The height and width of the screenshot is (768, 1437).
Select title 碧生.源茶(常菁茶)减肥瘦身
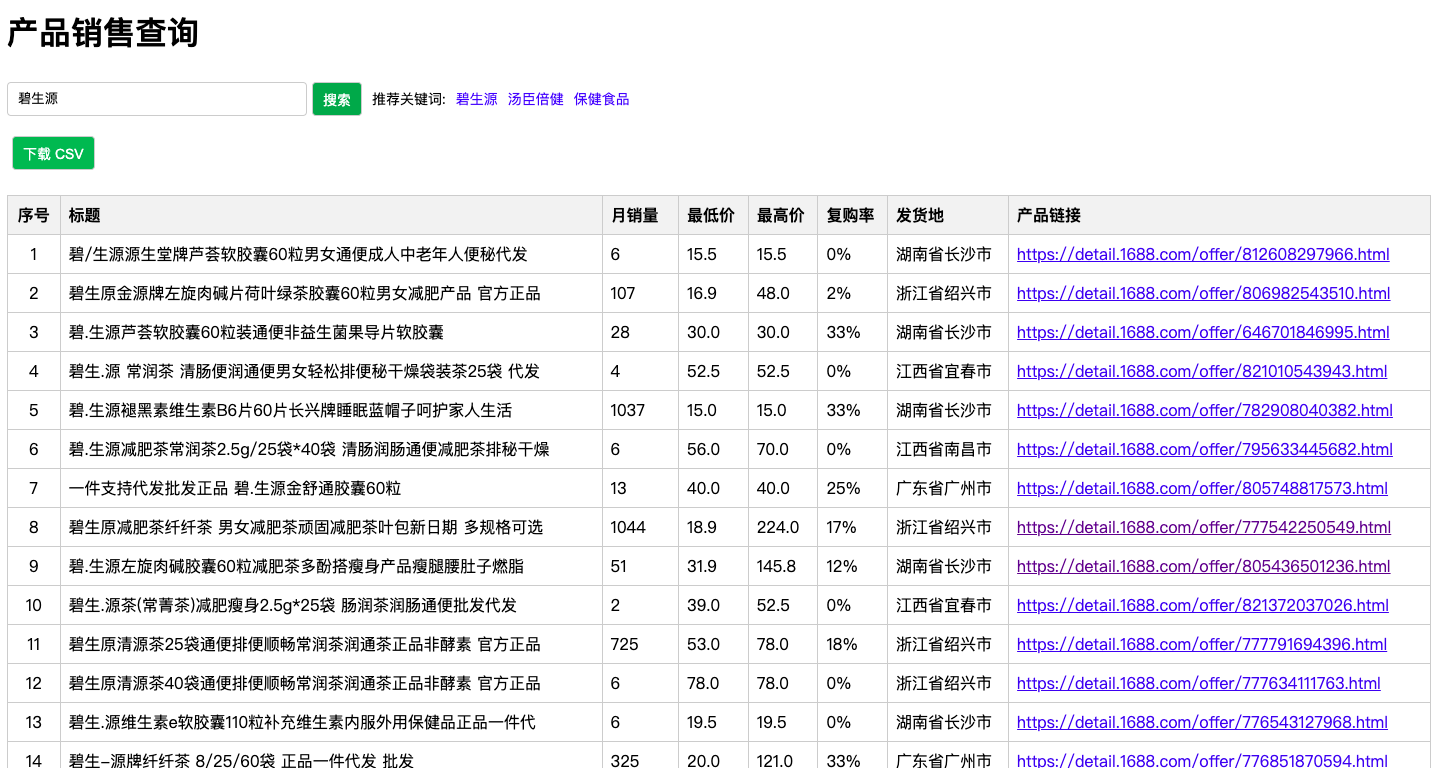click(293, 605)
